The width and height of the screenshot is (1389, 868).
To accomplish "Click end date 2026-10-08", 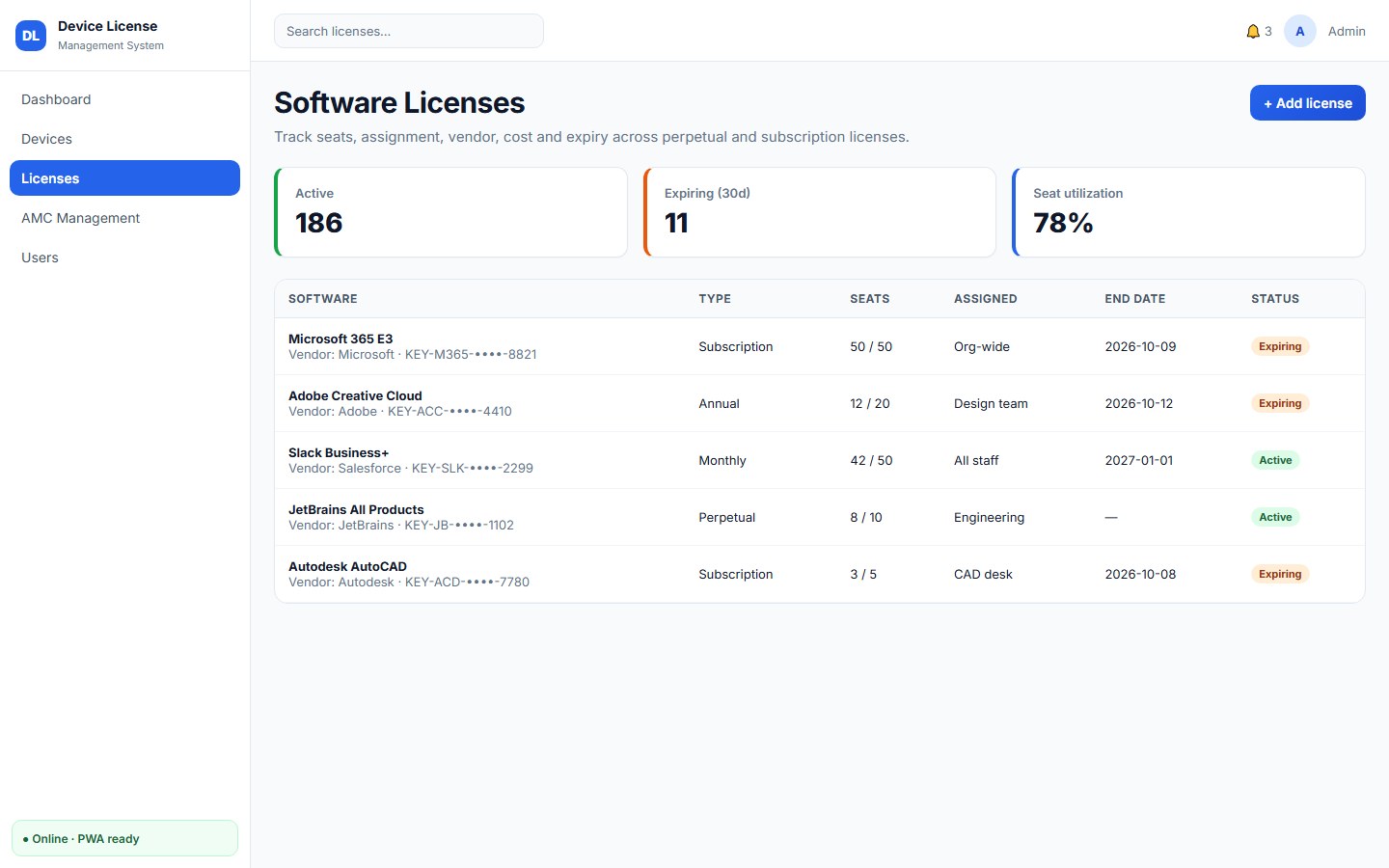I will click(1140, 575).
